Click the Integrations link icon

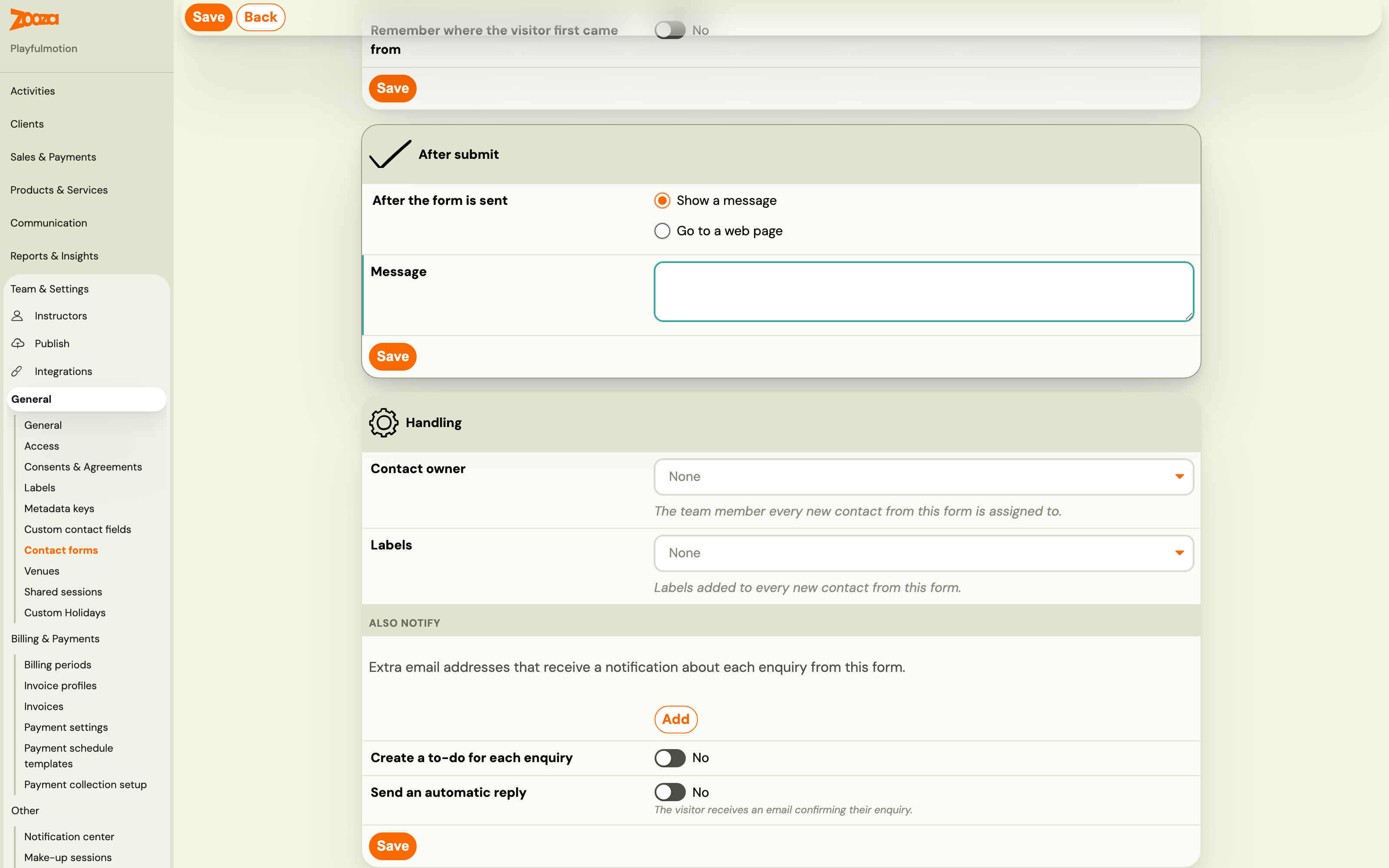17,372
